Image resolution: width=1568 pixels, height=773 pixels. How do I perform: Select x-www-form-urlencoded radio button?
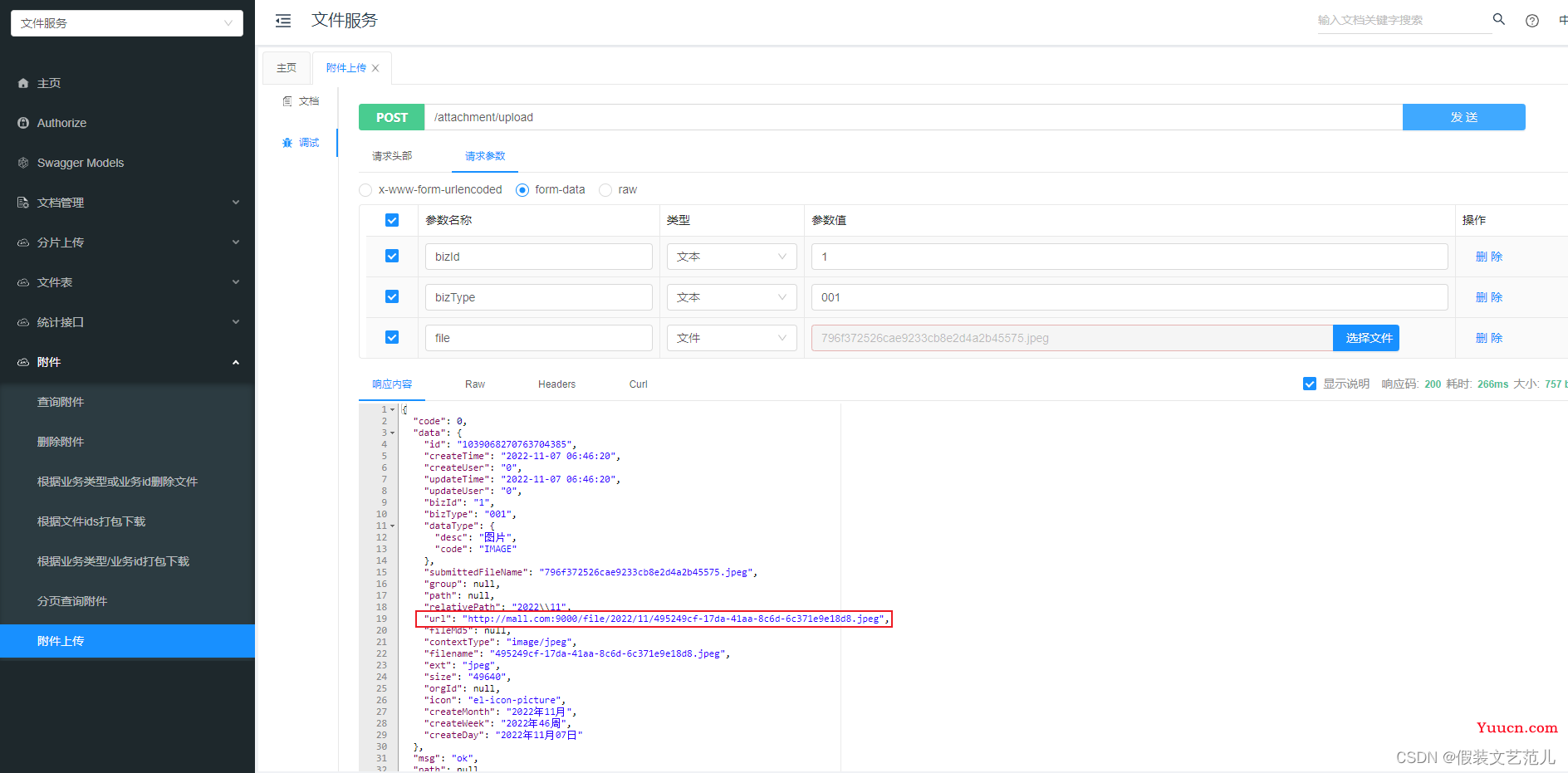(365, 190)
